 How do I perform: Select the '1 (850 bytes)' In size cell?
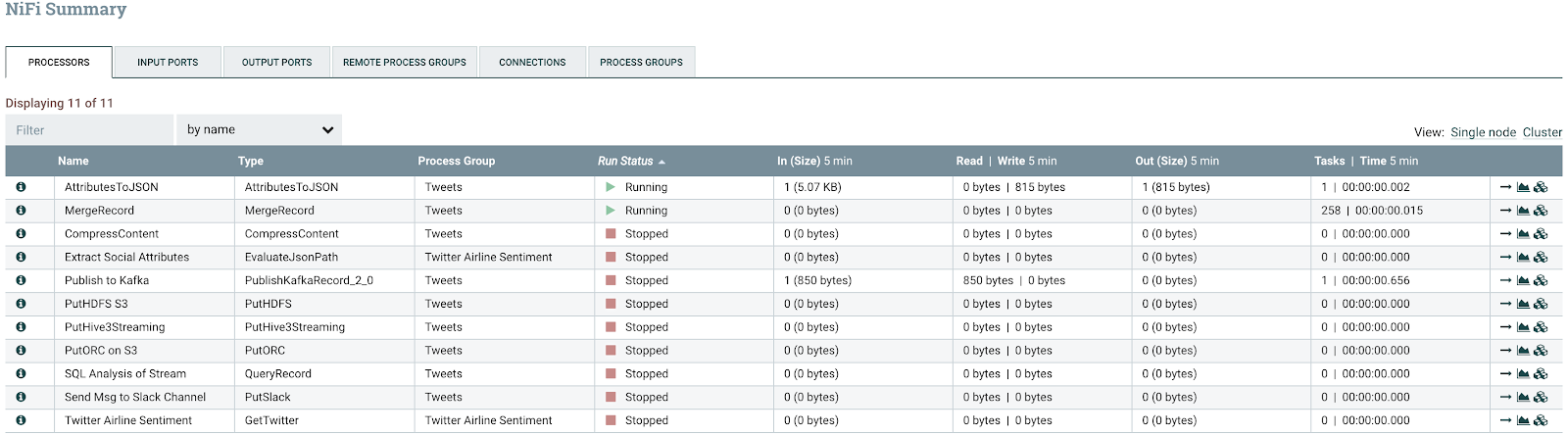[x=817, y=280]
